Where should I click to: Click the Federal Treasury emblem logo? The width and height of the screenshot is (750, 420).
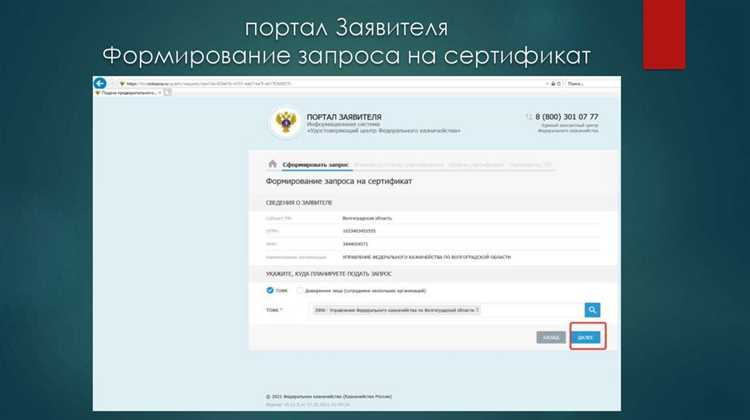286,122
